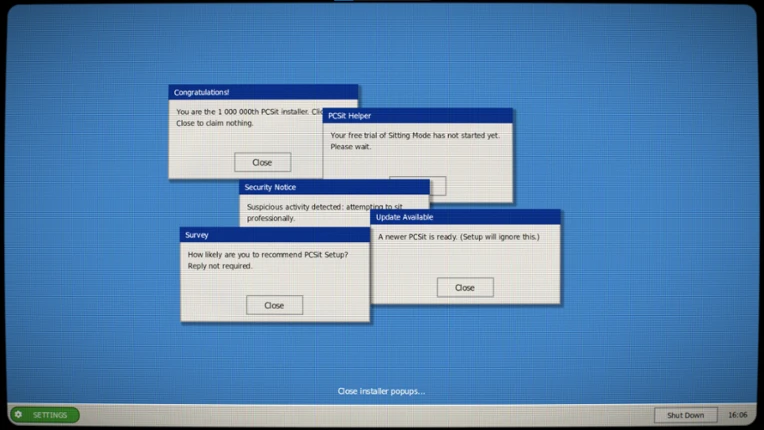The width and height of the screenshot is (764, 430).
Task: Click the 16:06 clock
Action: 737,415
